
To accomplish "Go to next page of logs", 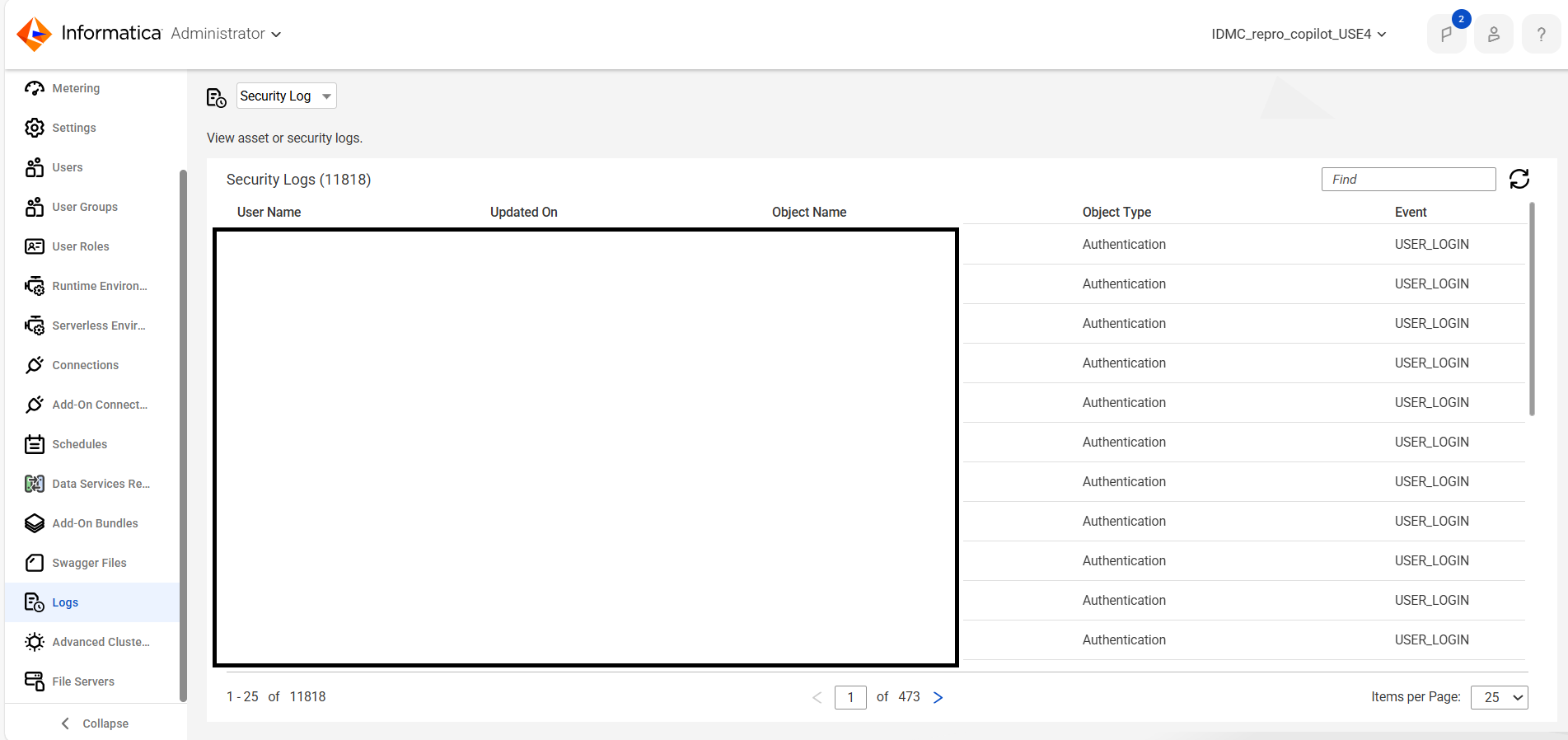I will (x=938, y=697).
